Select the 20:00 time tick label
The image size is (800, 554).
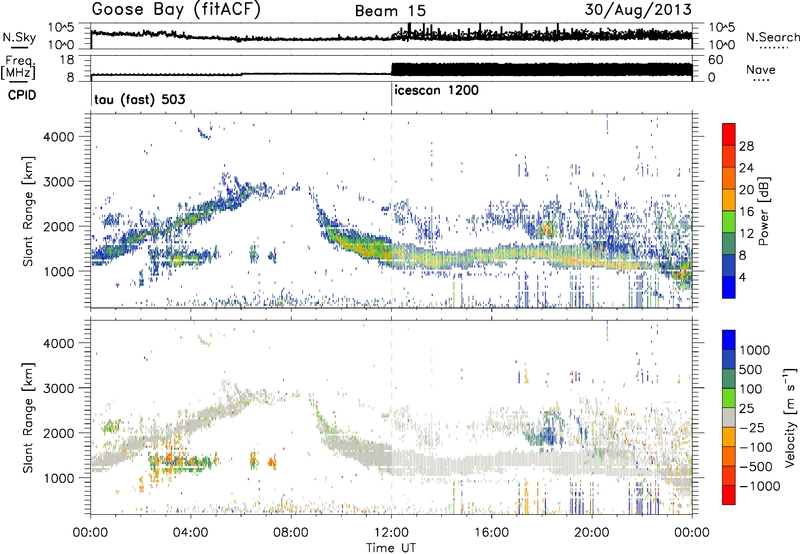click(592, 533)
